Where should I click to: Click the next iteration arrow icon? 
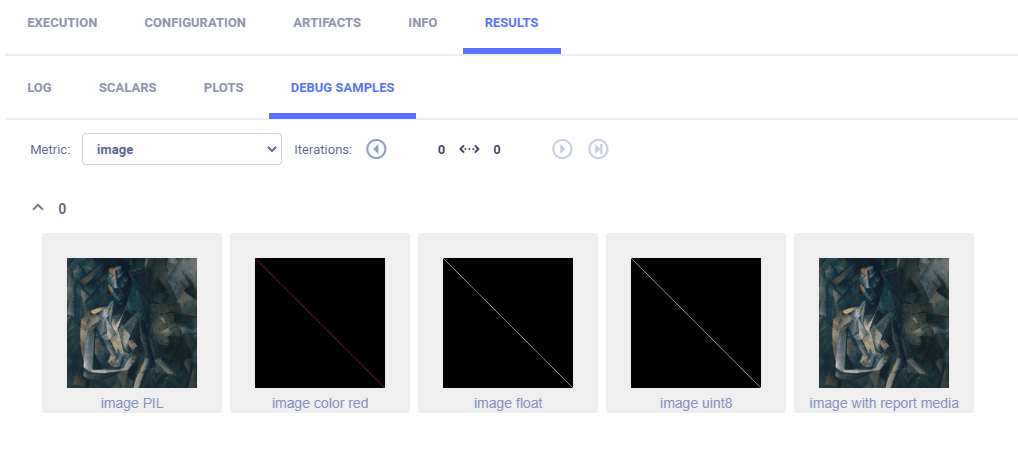coord(562,149)
